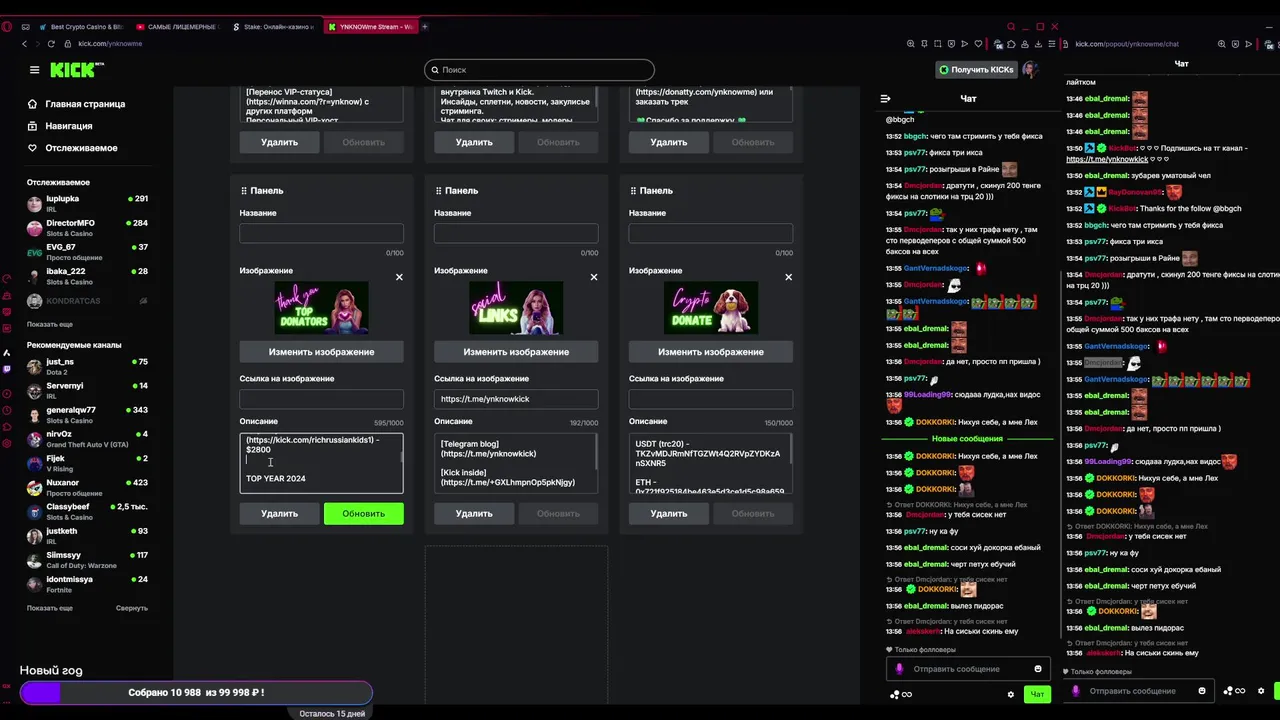Image resolution: width=1280 pixels, height=720 pixels.
Task: Open lupiupka channel in followed list
Action: [88, 203]
